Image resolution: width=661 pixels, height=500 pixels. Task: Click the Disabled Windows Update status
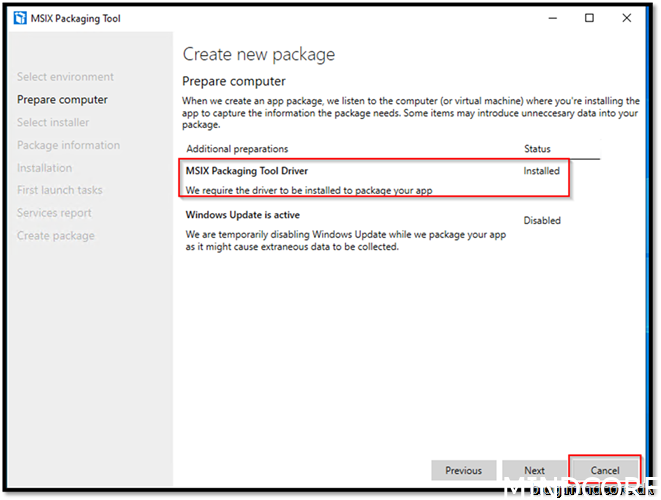(x=542, y=221)
